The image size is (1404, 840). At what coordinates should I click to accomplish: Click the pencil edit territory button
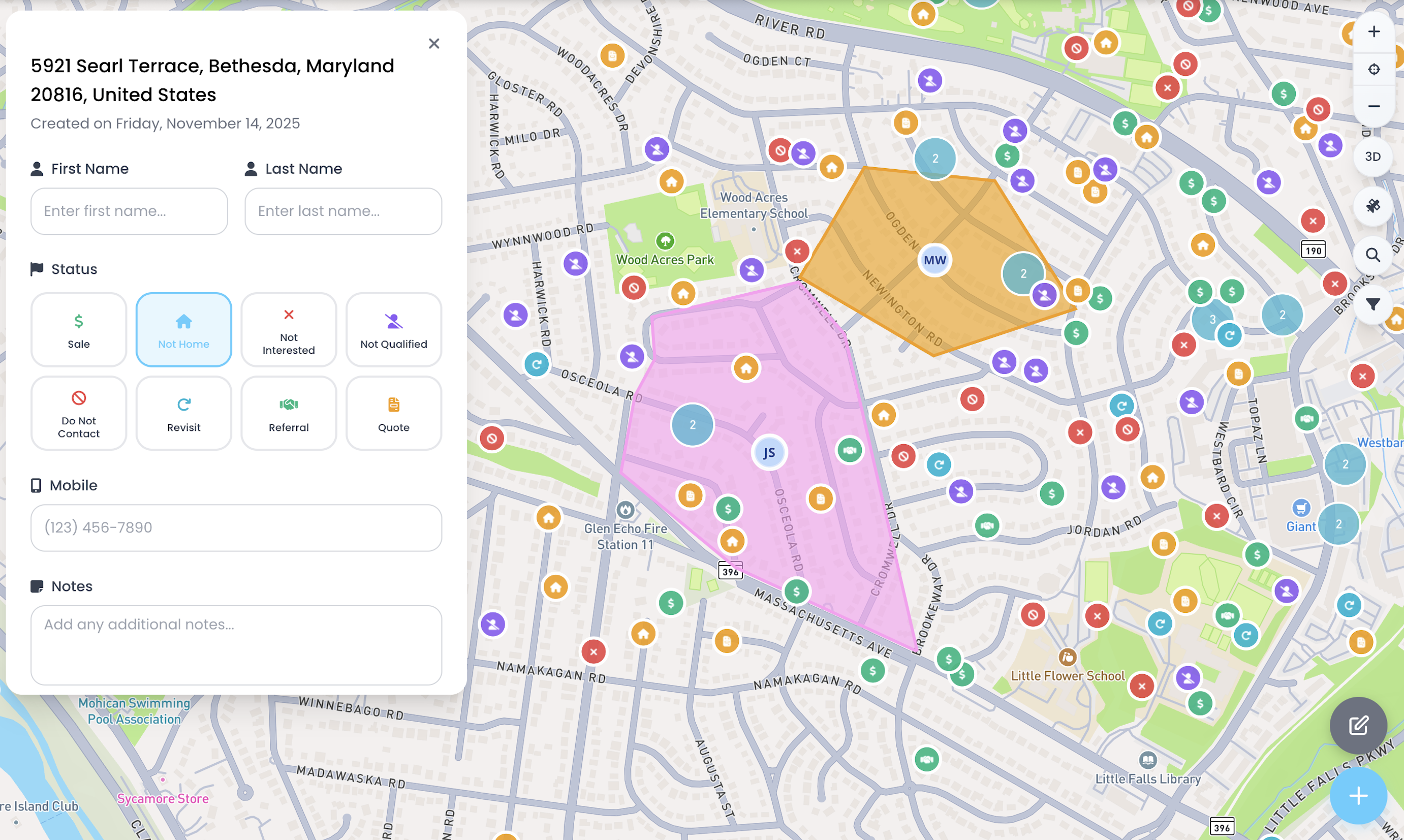click(1358, 725)
